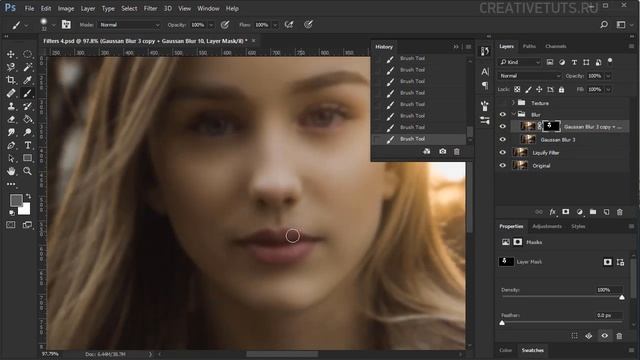This screenshot has width=640, height=360.
Task: Click the foreground color swatch
Action: 16,200
